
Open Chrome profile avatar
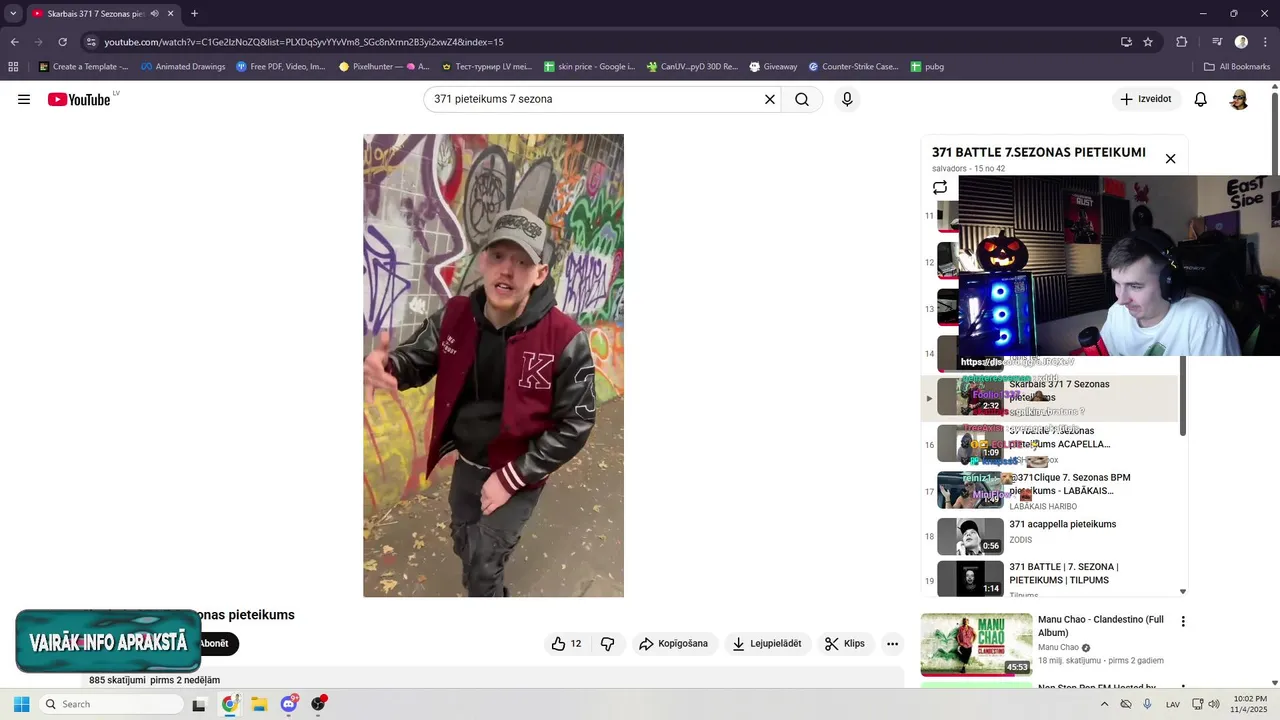1241,42
